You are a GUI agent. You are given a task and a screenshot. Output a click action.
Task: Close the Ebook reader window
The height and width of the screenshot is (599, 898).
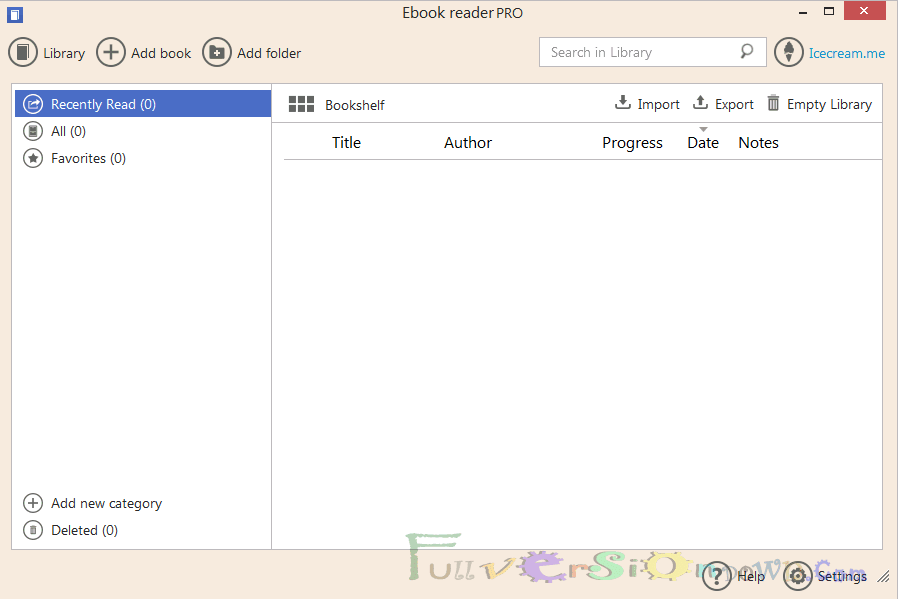coord(864,11)
